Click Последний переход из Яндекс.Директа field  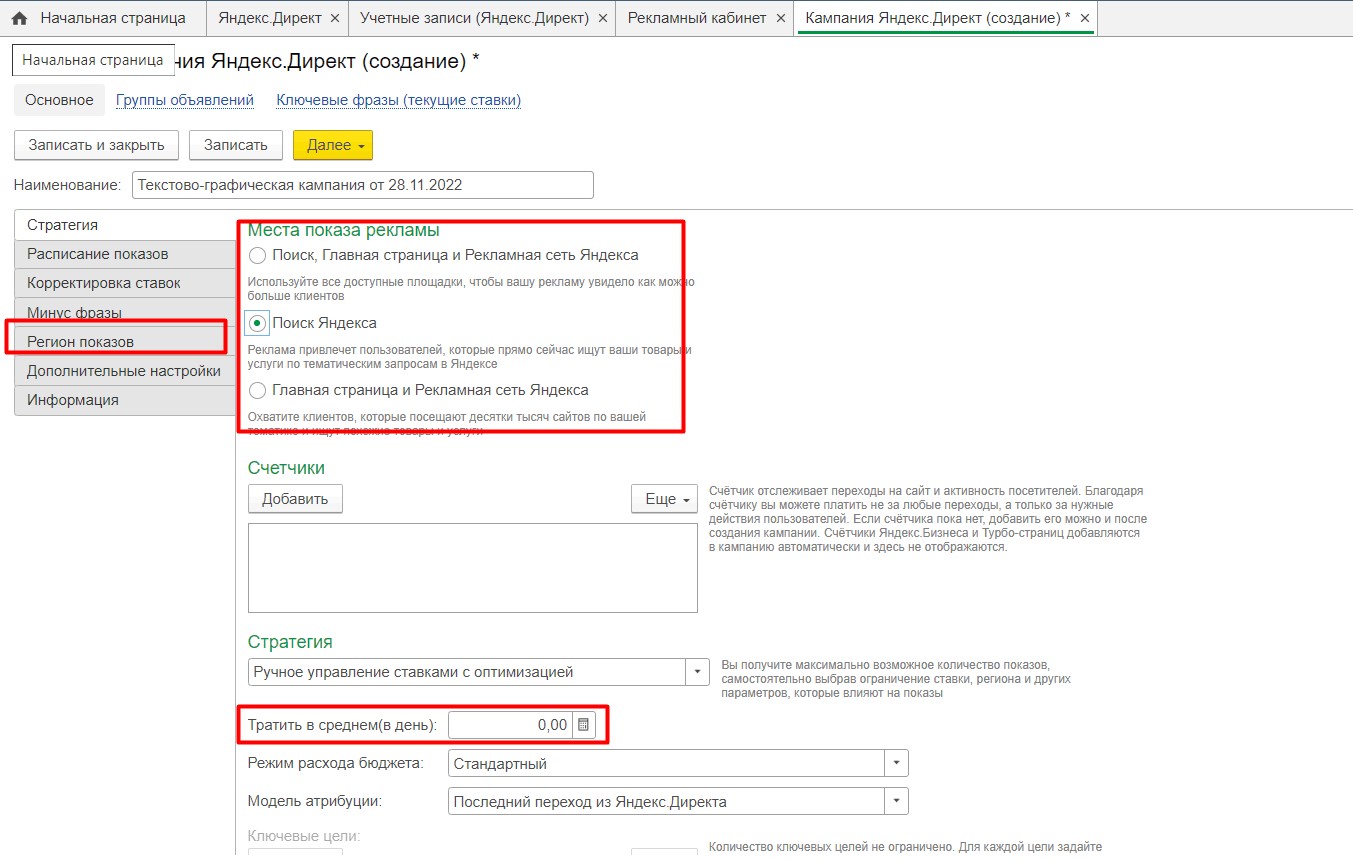tap(666, 801)
